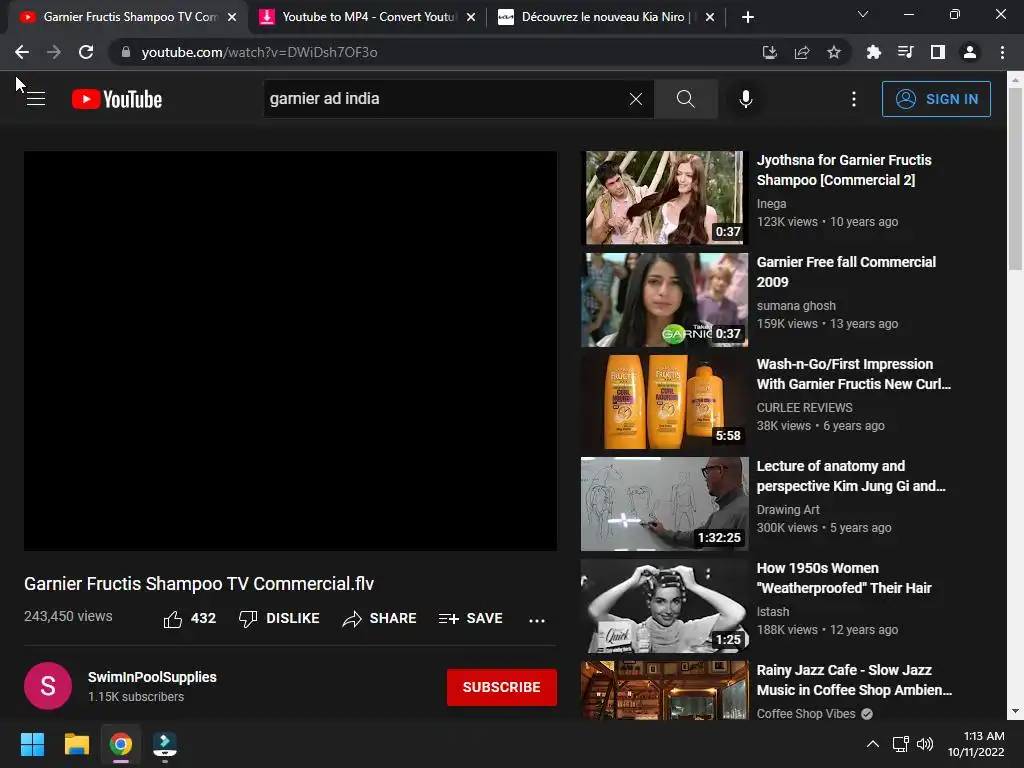Click the channel name sumana ghosh
This screenshot has width=1024, height=768.
click(796, 306)
